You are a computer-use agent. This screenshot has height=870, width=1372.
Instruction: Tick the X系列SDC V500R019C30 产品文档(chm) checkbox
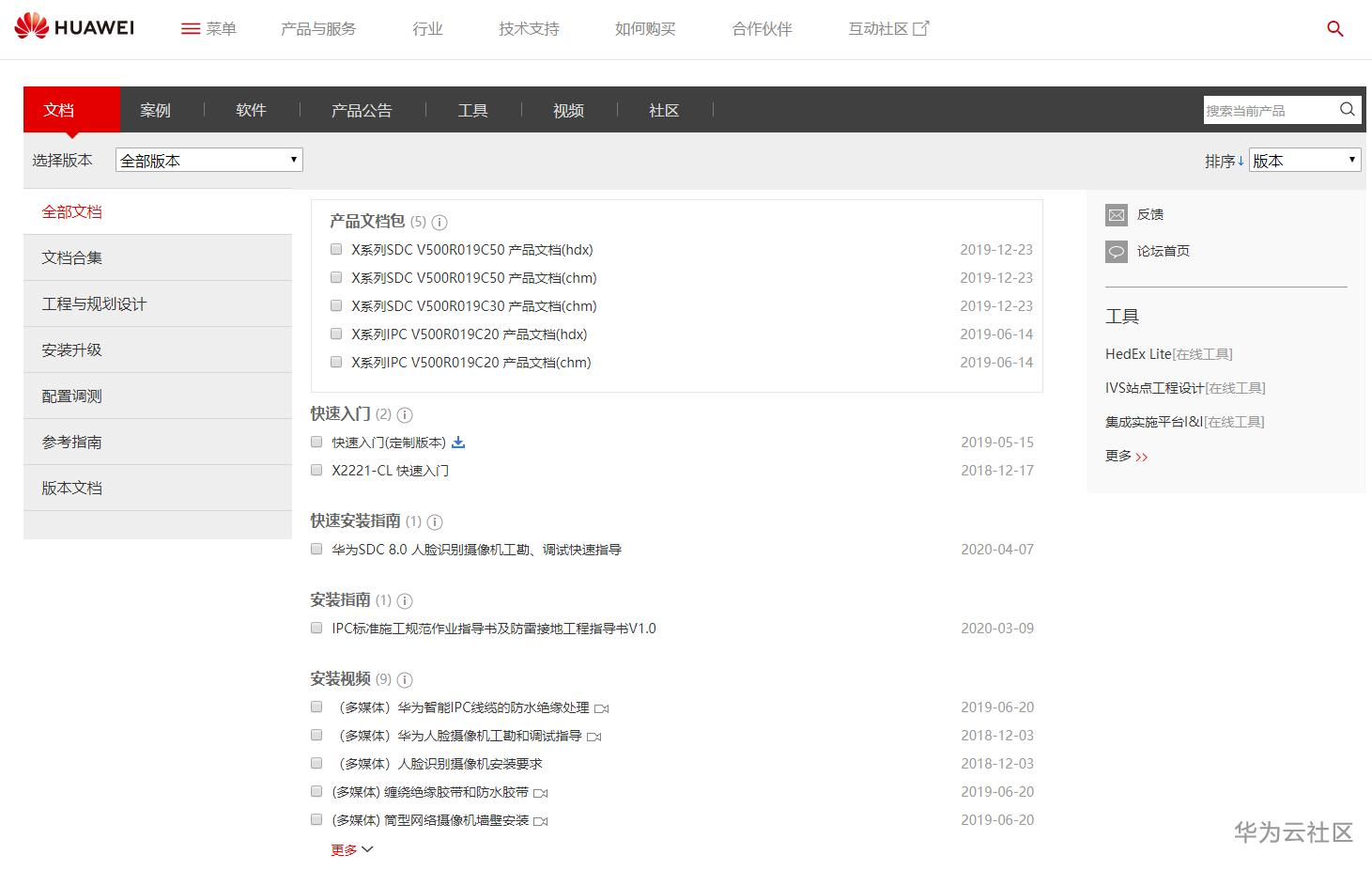(x=336, y=306)
